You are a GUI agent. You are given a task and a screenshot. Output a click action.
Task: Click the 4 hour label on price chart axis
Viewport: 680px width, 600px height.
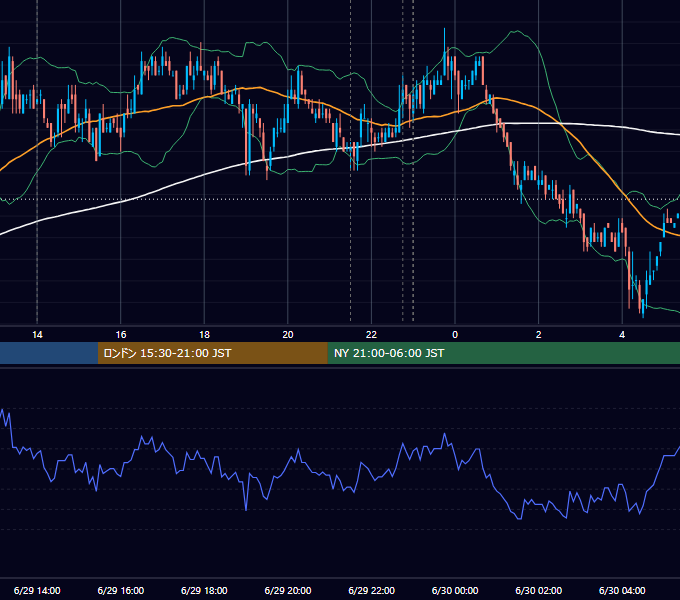coord(622,335)
